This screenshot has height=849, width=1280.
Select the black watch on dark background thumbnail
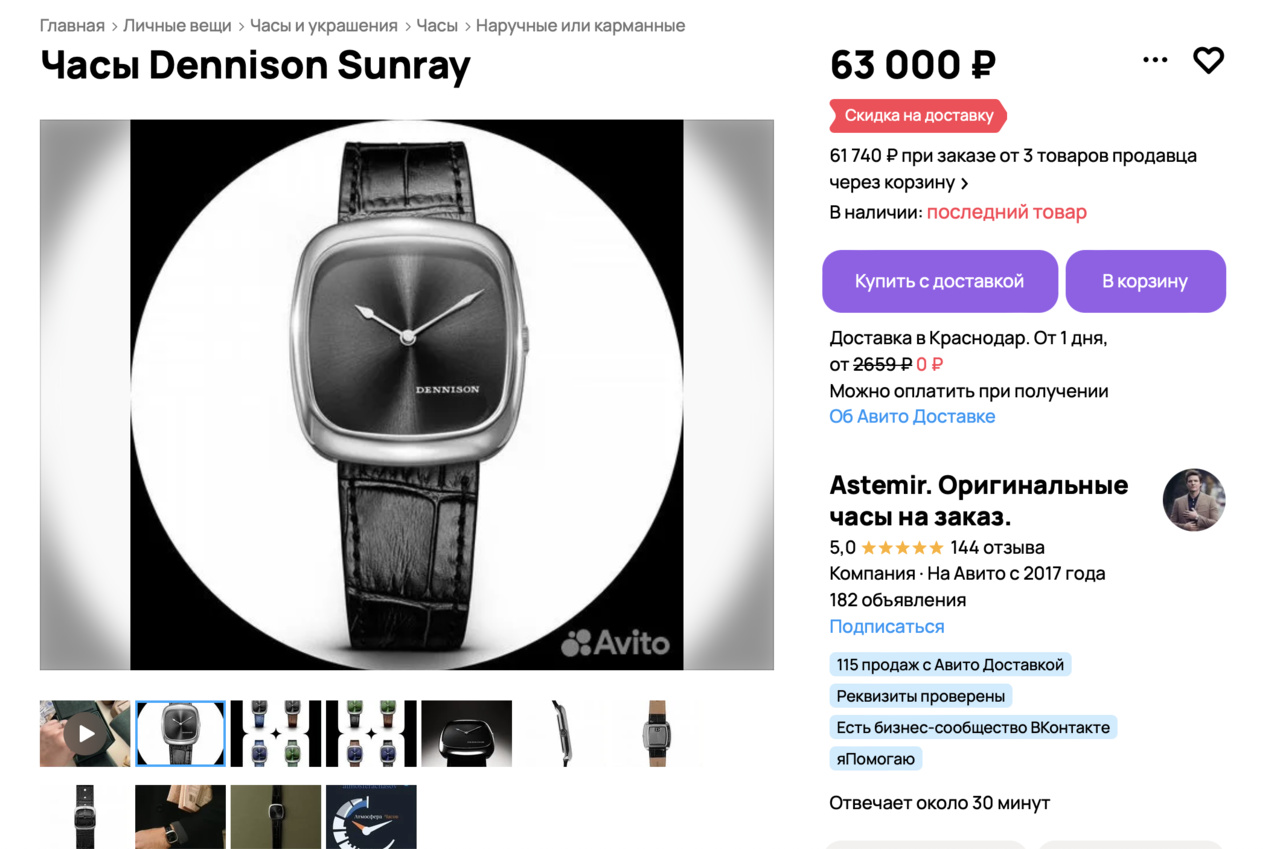[x=467, y=733]
